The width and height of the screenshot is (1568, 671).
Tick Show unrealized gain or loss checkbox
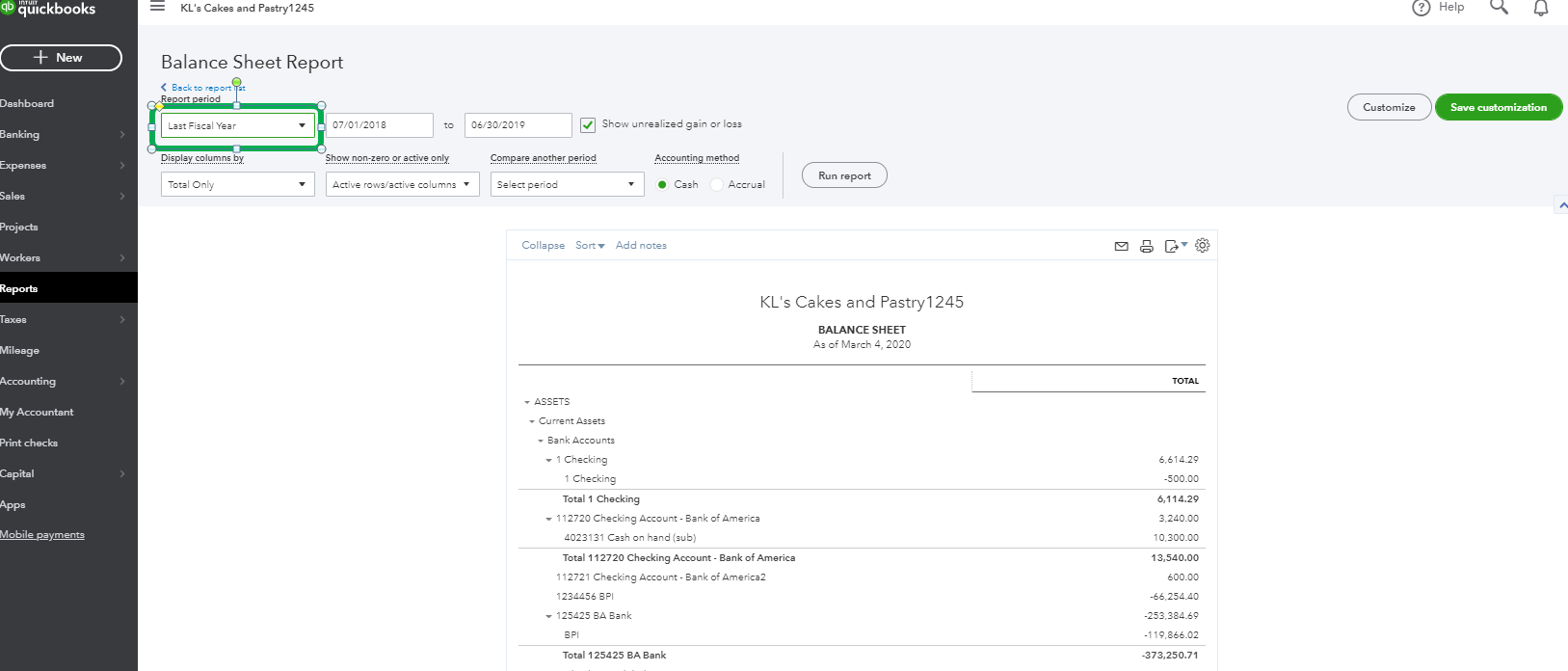588,124
